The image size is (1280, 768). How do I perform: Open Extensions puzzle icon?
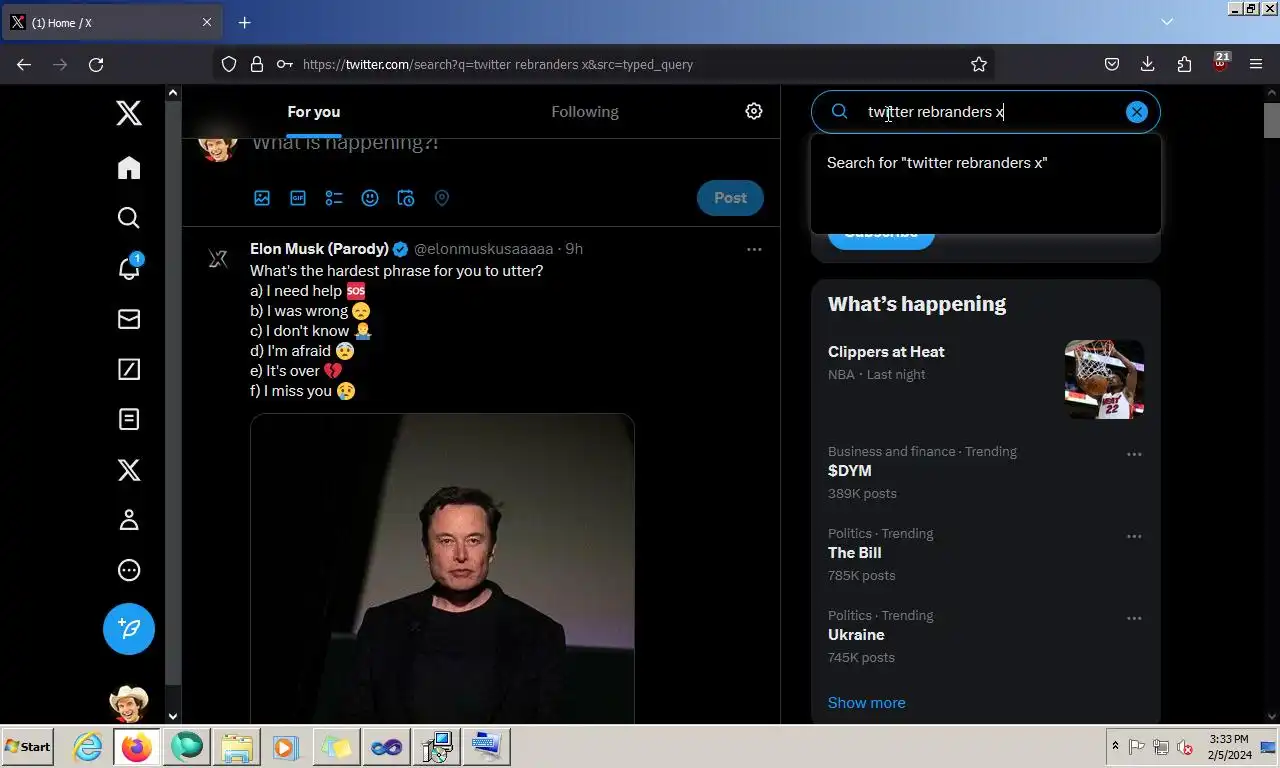(1184, 64)
